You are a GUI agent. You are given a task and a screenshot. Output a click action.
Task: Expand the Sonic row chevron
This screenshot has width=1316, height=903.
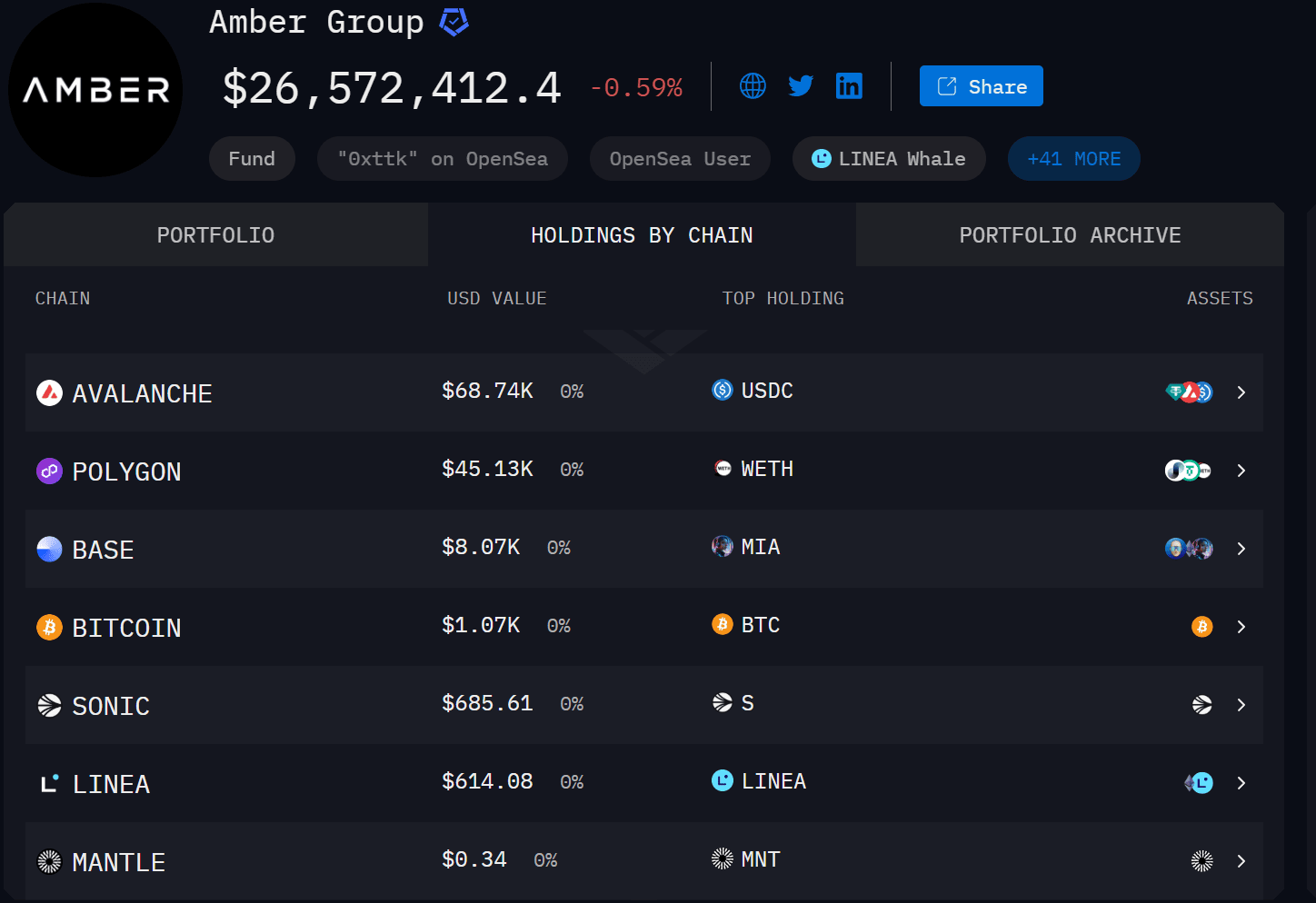point(1241,705)
